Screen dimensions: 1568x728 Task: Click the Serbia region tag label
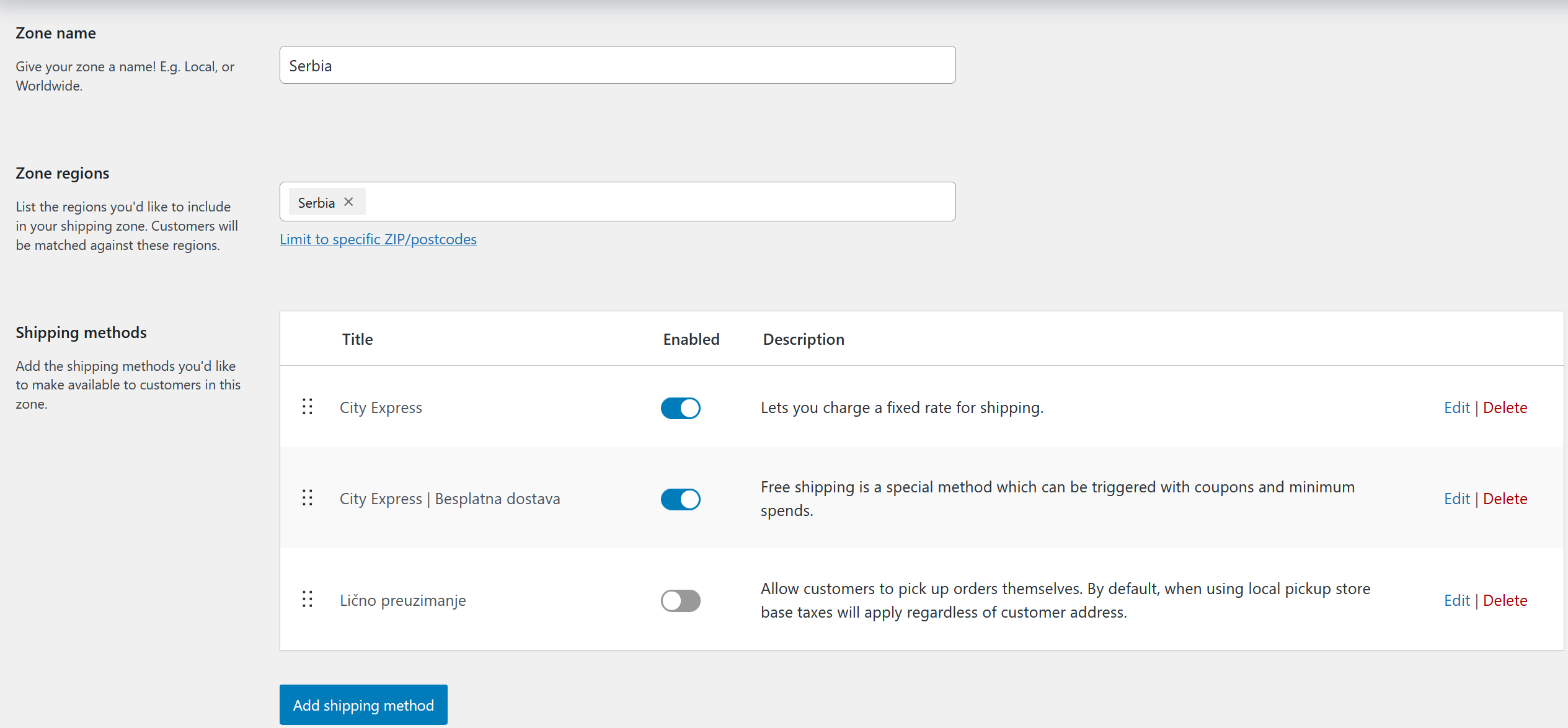316,203
